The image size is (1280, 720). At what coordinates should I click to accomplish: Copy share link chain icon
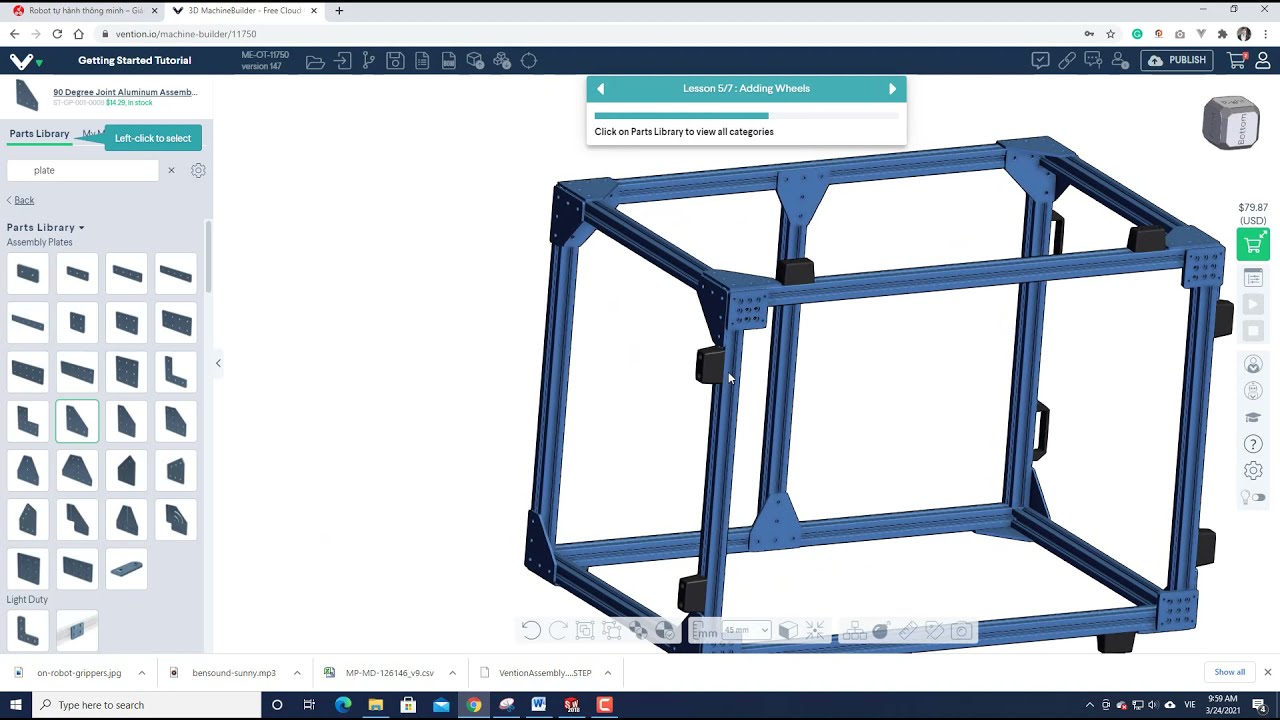(x=1067, y=60)
